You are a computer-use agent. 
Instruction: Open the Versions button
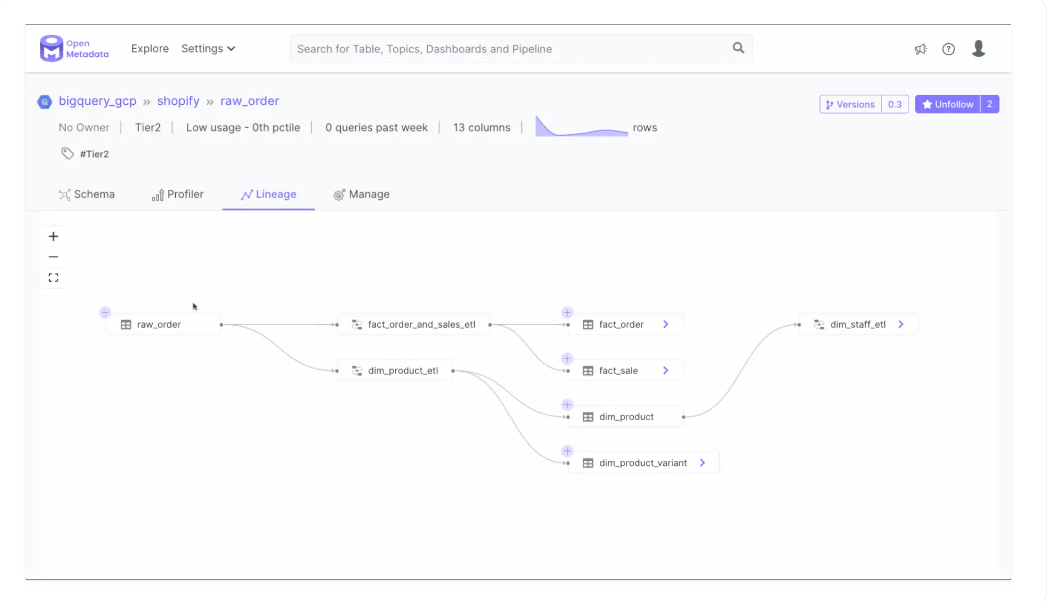[x=850, y=104]
